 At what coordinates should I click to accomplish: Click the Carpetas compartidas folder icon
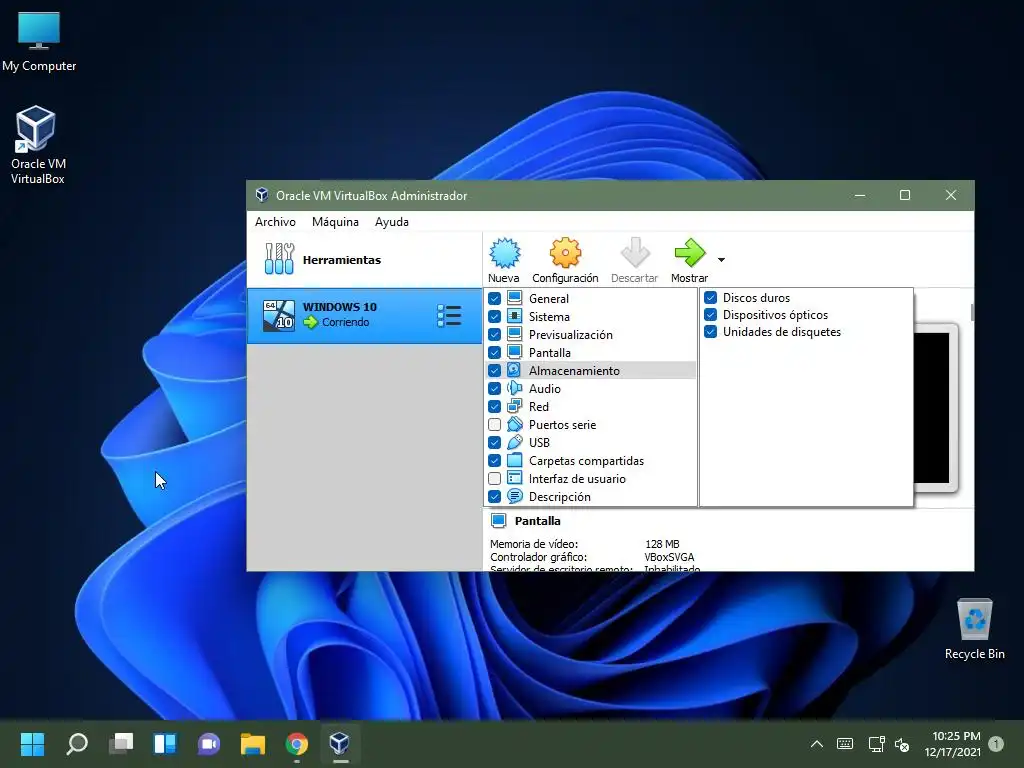coord(515,460)
